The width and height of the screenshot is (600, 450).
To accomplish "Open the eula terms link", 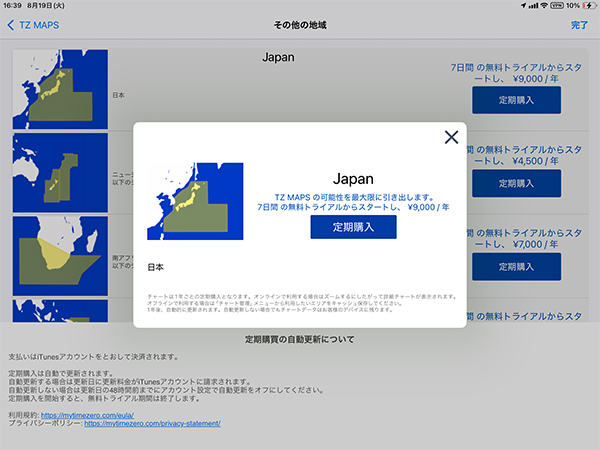I will 87,415.
